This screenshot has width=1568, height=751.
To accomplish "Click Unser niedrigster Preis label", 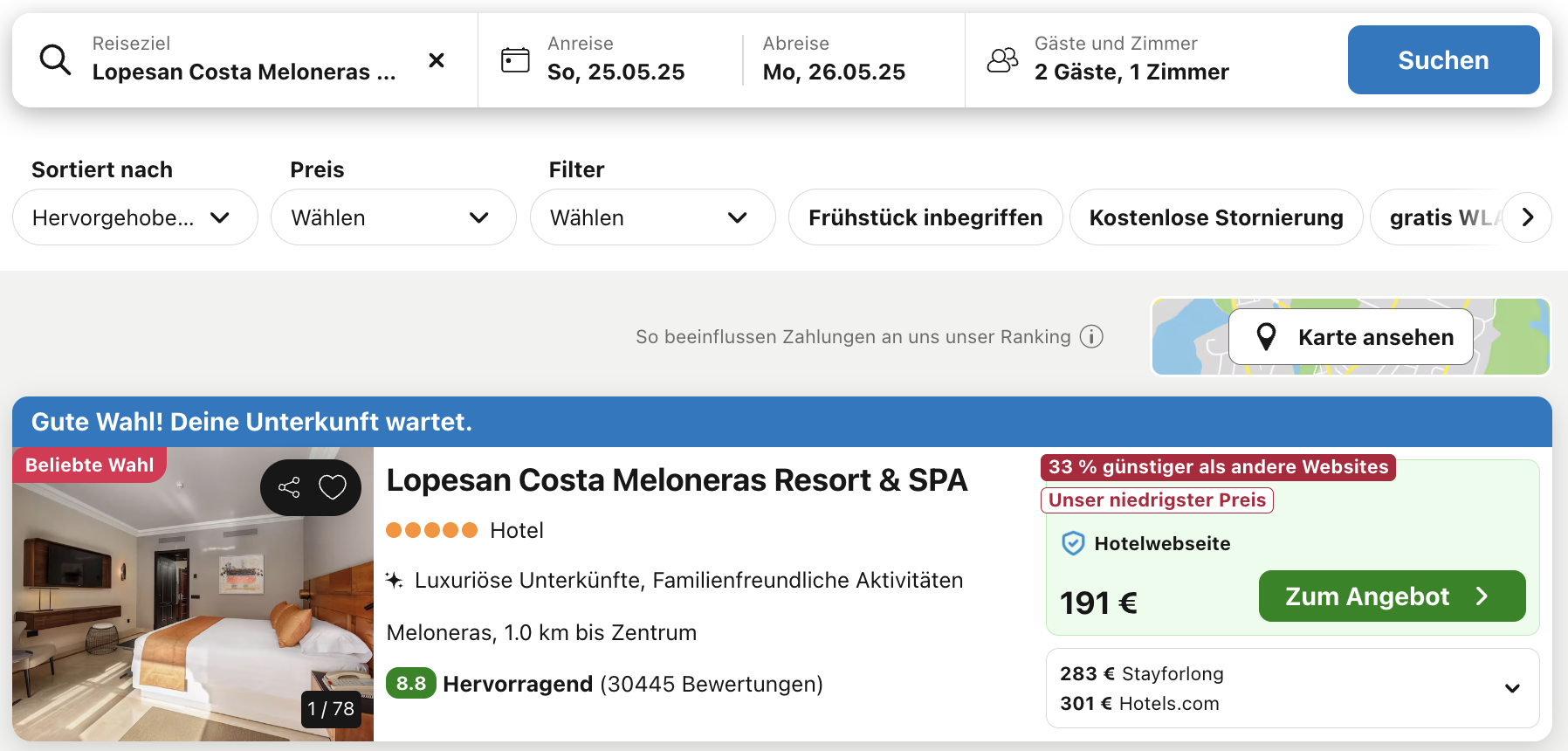I will 1157,500.
